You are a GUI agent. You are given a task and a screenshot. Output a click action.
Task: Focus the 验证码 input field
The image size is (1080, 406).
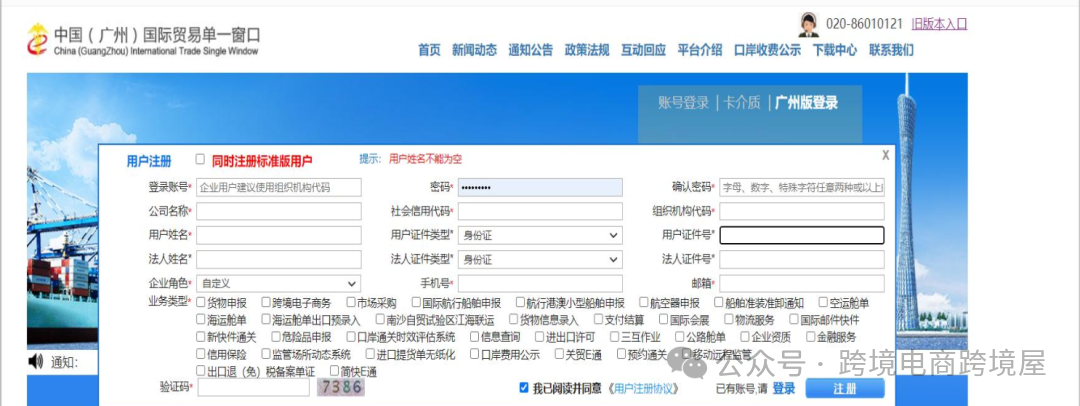[x=253, y=388]
